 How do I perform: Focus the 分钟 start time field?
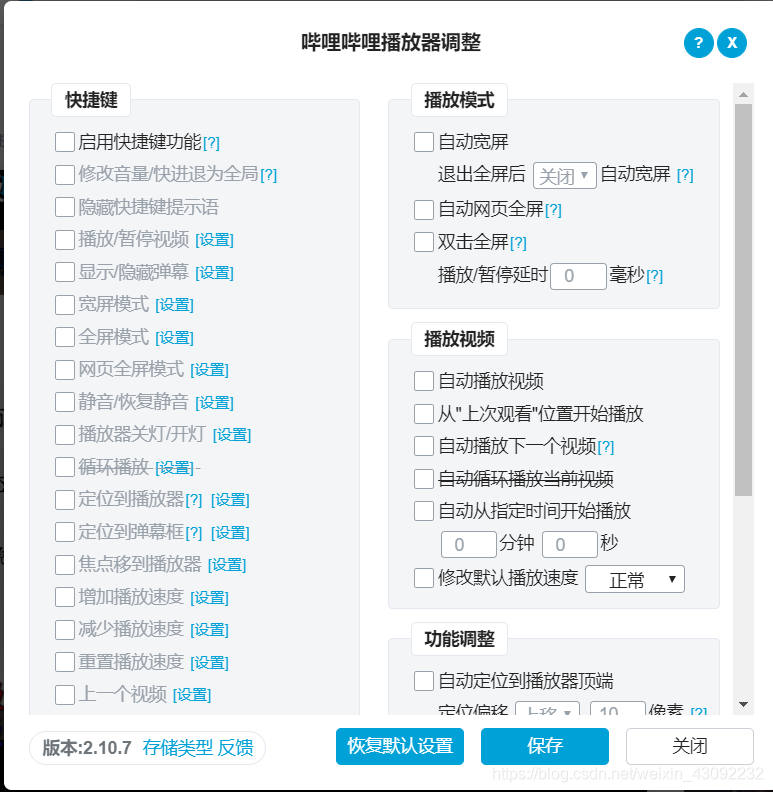[x=469, y=544]
